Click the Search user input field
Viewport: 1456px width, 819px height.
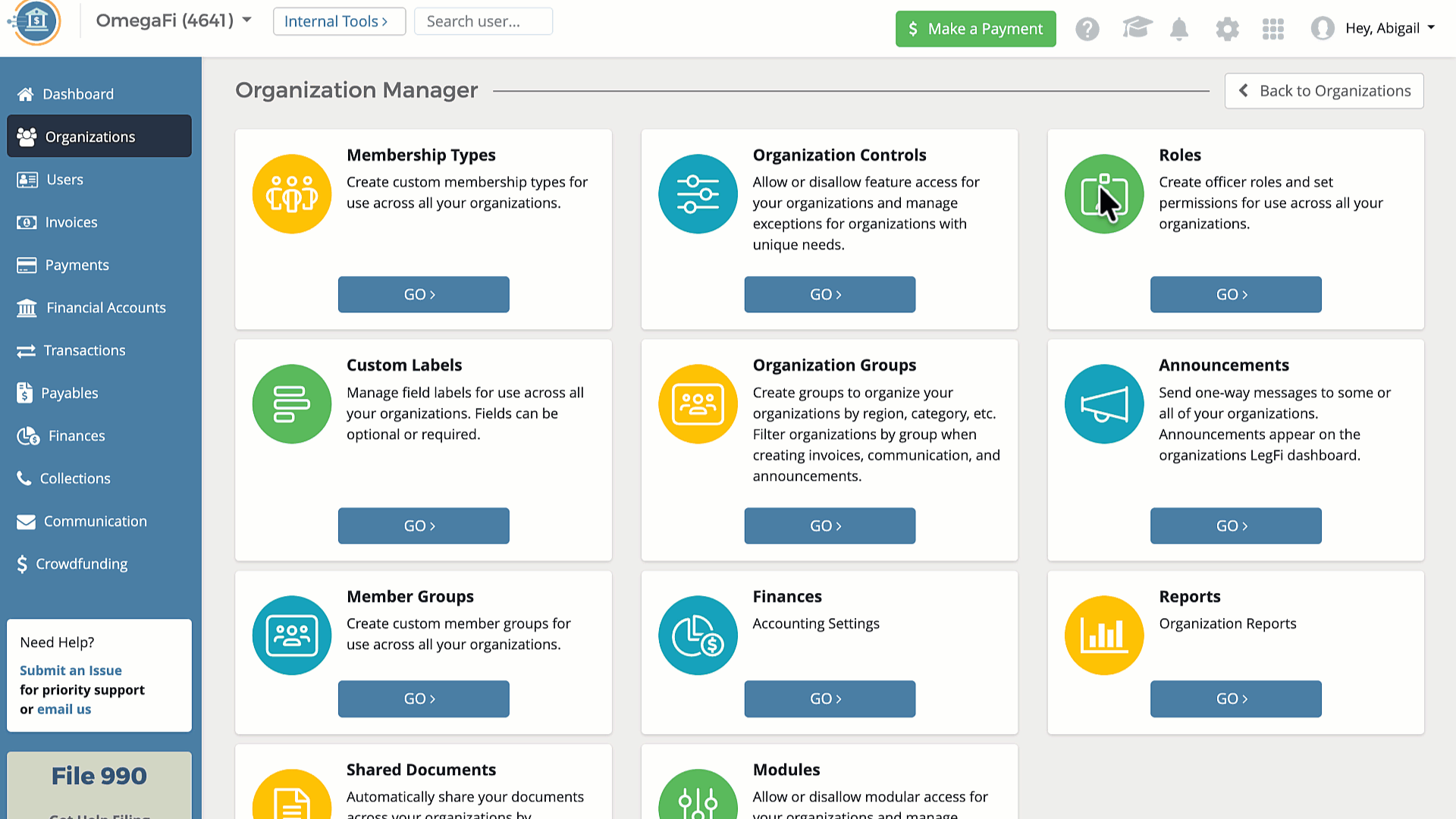pyautogui.click(x=483, y=21)
